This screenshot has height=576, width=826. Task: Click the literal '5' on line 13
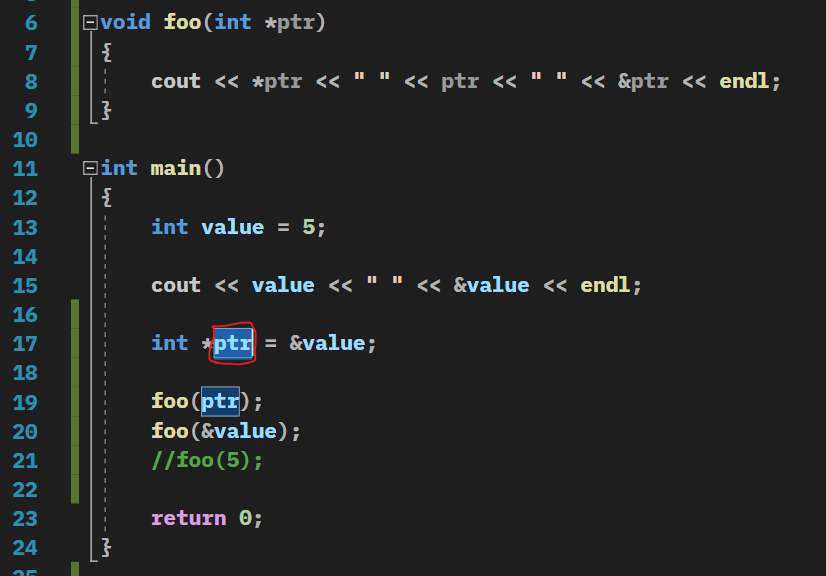(309, 227)
